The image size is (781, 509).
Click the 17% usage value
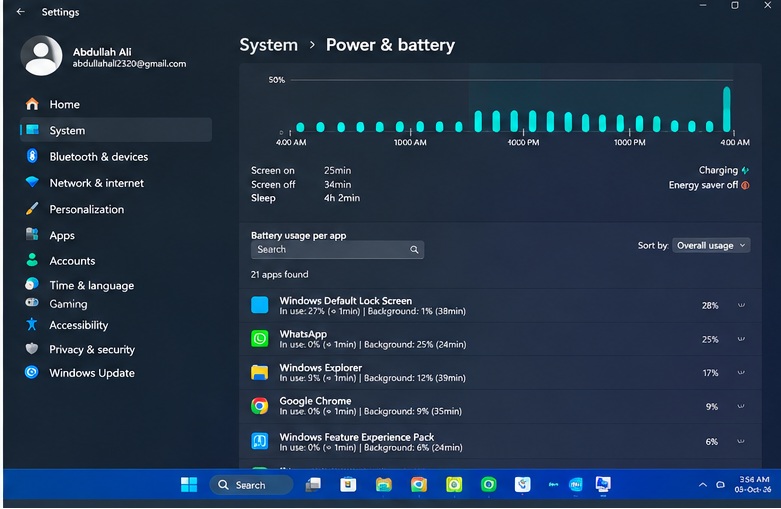[710, 373]
